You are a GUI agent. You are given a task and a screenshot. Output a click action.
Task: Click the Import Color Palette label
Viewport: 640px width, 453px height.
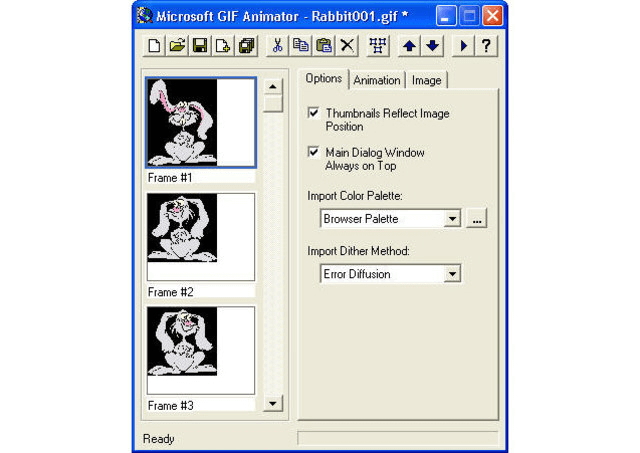[355, 196]
